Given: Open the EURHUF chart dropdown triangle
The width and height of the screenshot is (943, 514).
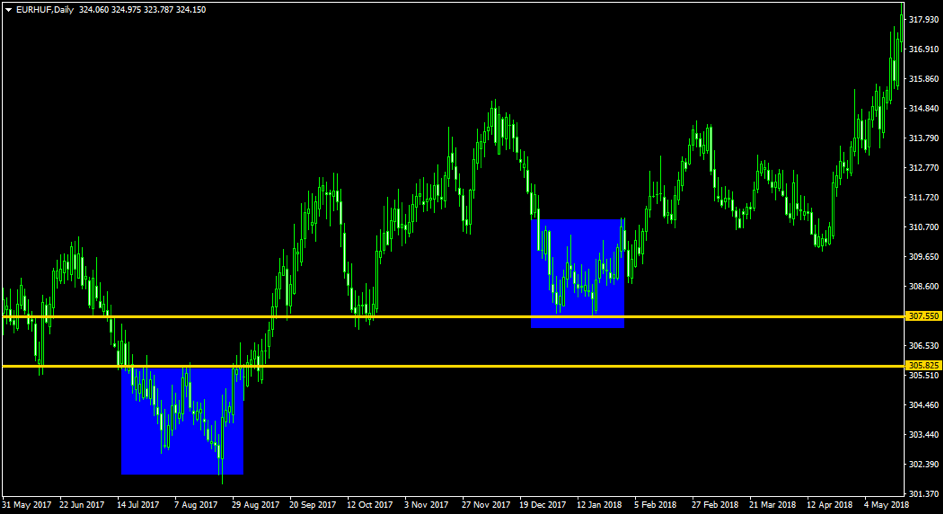Looking at the screenshot, I should 8,10.
